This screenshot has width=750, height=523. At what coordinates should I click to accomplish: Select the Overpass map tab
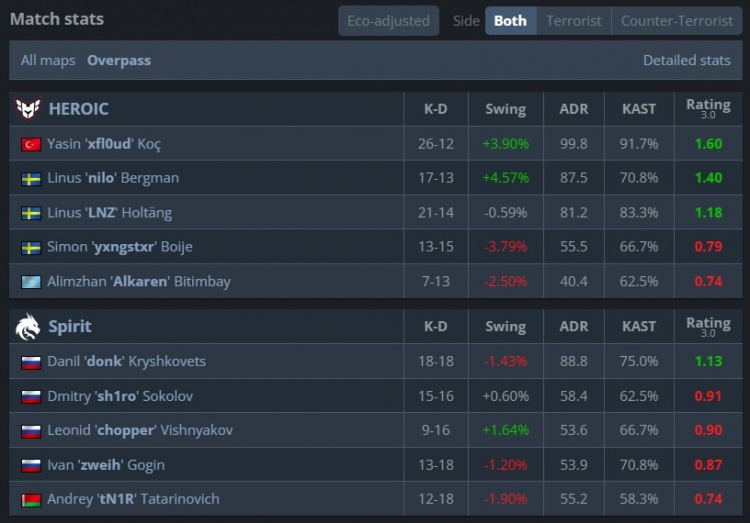pos(119,60)
